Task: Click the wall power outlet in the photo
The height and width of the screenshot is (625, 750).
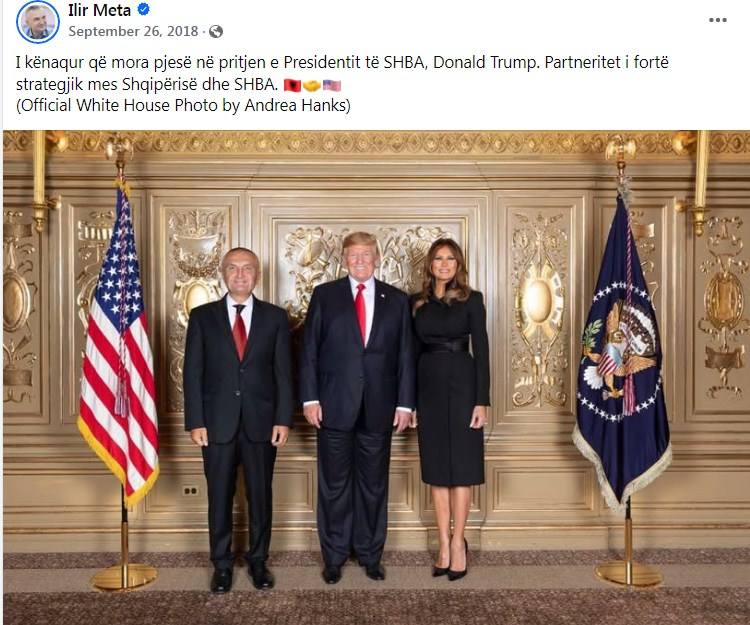Action: 190,491
